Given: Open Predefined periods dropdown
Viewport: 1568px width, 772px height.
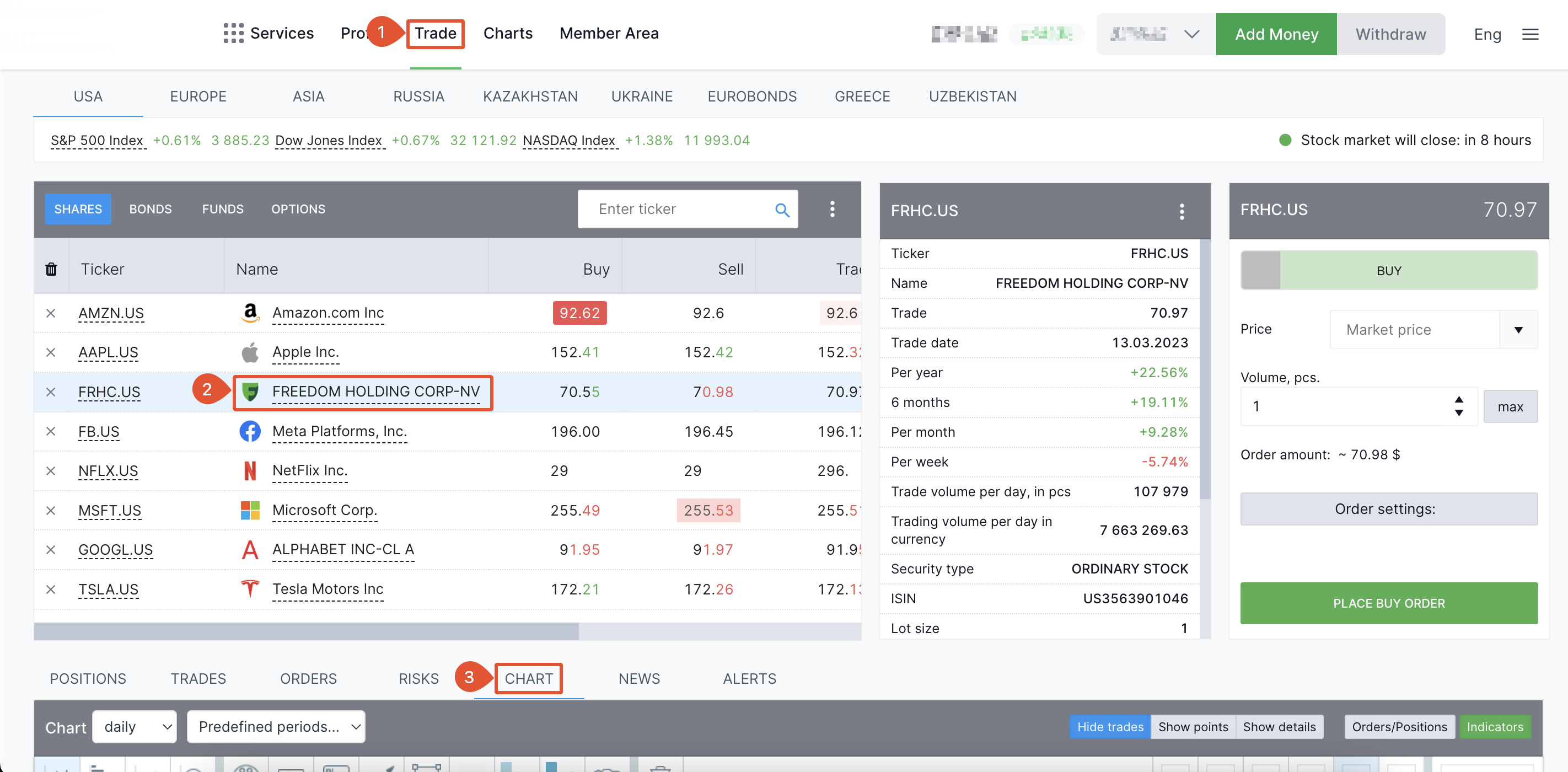Looking at the screenshot, I should coord(276,726).
